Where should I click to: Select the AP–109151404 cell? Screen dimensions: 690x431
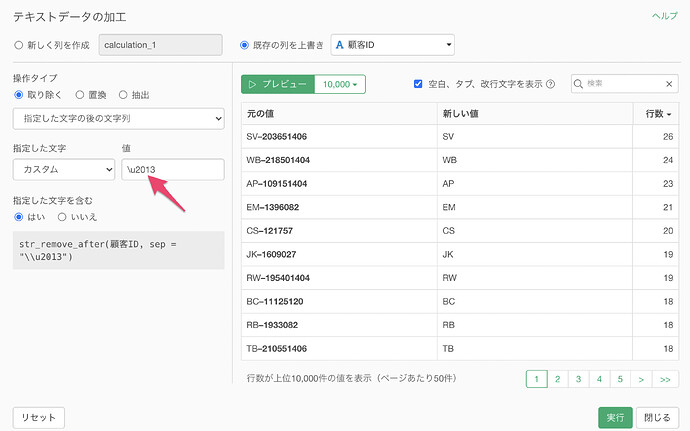(339, 184)
